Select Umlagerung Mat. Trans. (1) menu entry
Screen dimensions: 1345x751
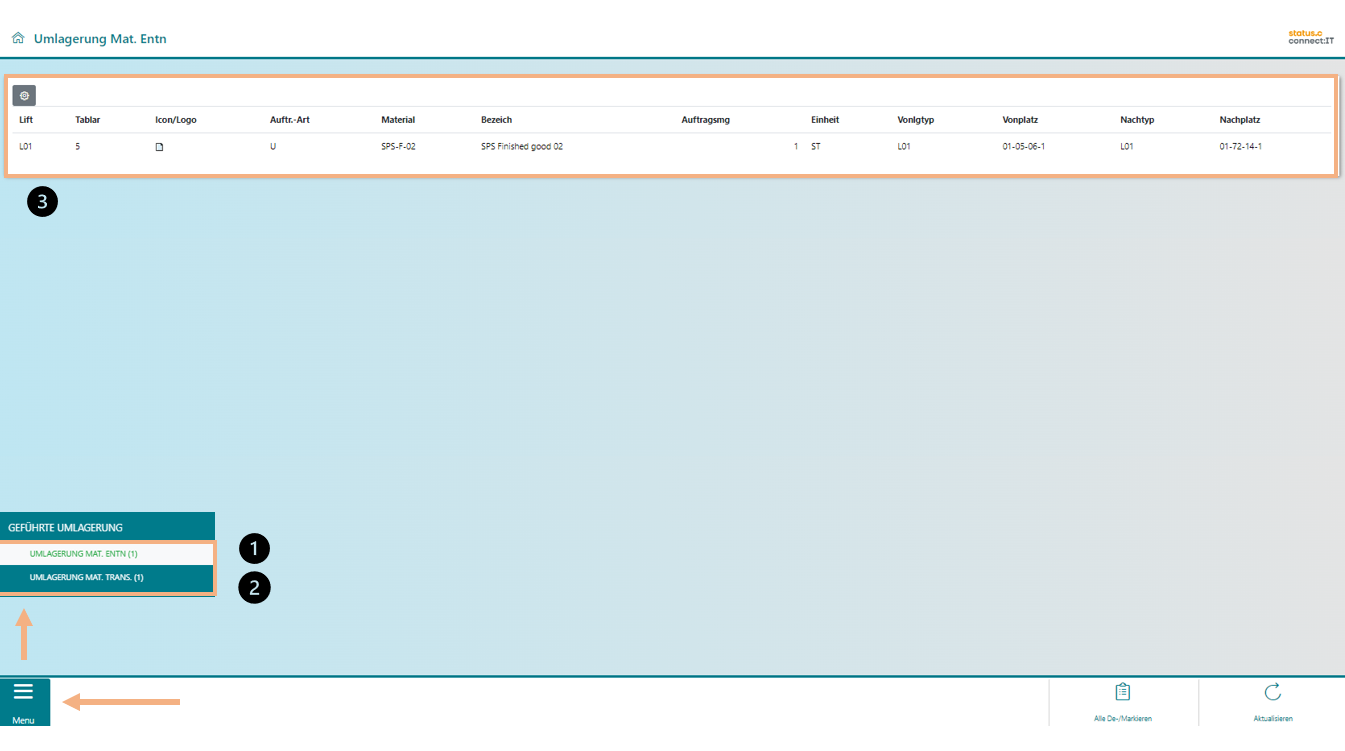(87, 578)
